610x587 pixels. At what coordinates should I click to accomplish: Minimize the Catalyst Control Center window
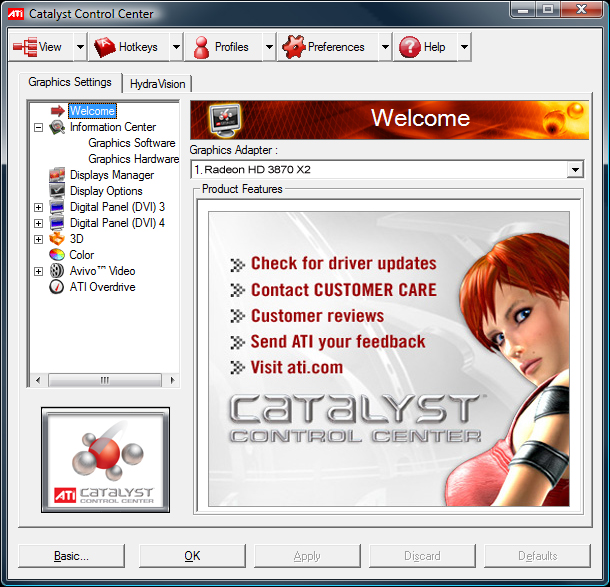coord(523,10)
